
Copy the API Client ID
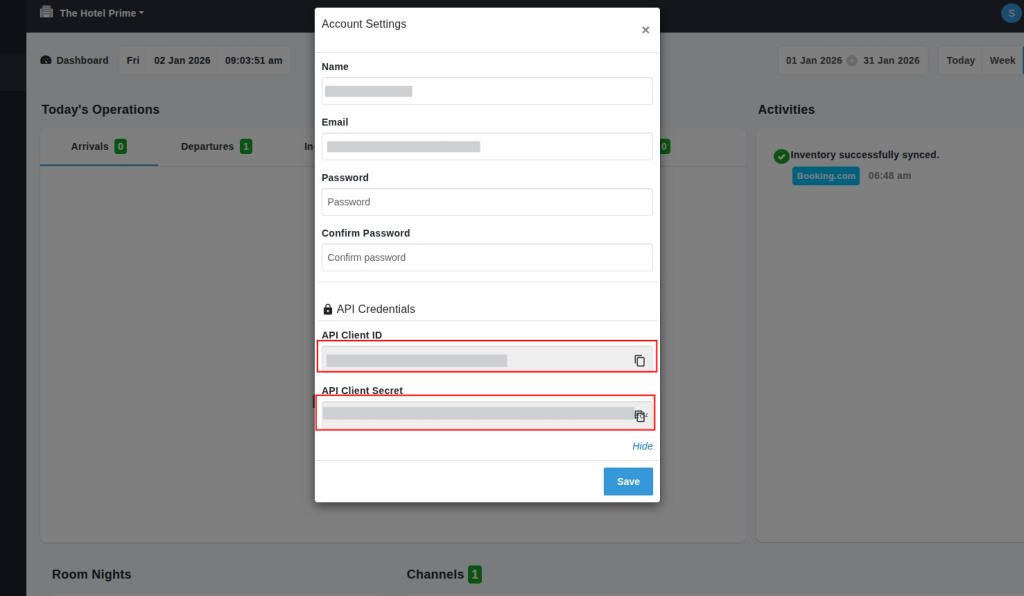[640, 361]
